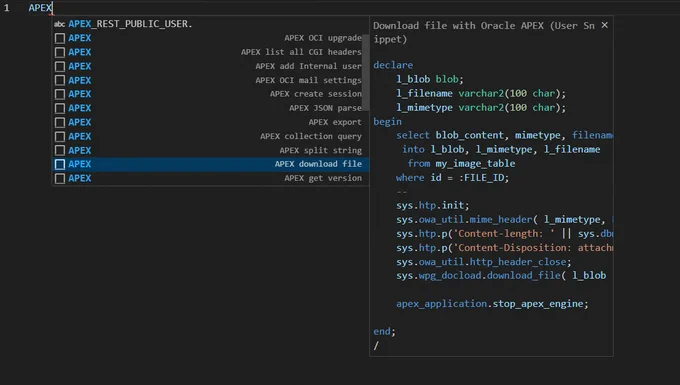
Task: Click the snippet icon of APEX OCI upgrade
Action: 60,38
